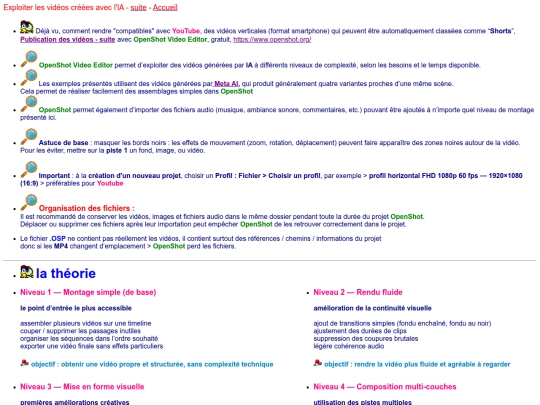The image size is (540, 405).
Task: Click 'Niveau 1 — Montage simple (de base)' heading
Action: click(x=88, y=292)
